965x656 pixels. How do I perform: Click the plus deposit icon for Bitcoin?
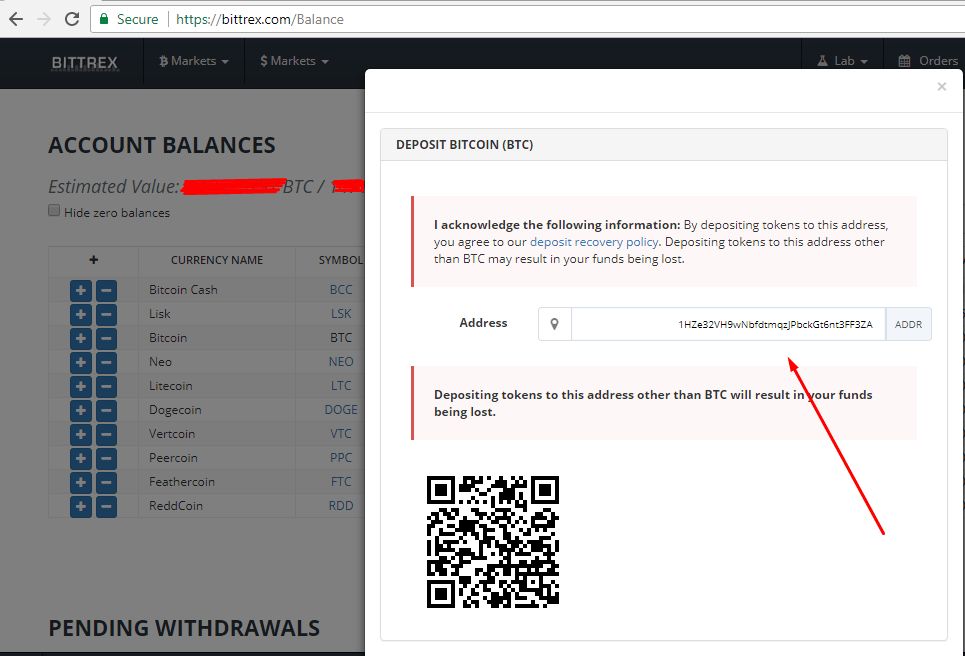pos(81,338)
